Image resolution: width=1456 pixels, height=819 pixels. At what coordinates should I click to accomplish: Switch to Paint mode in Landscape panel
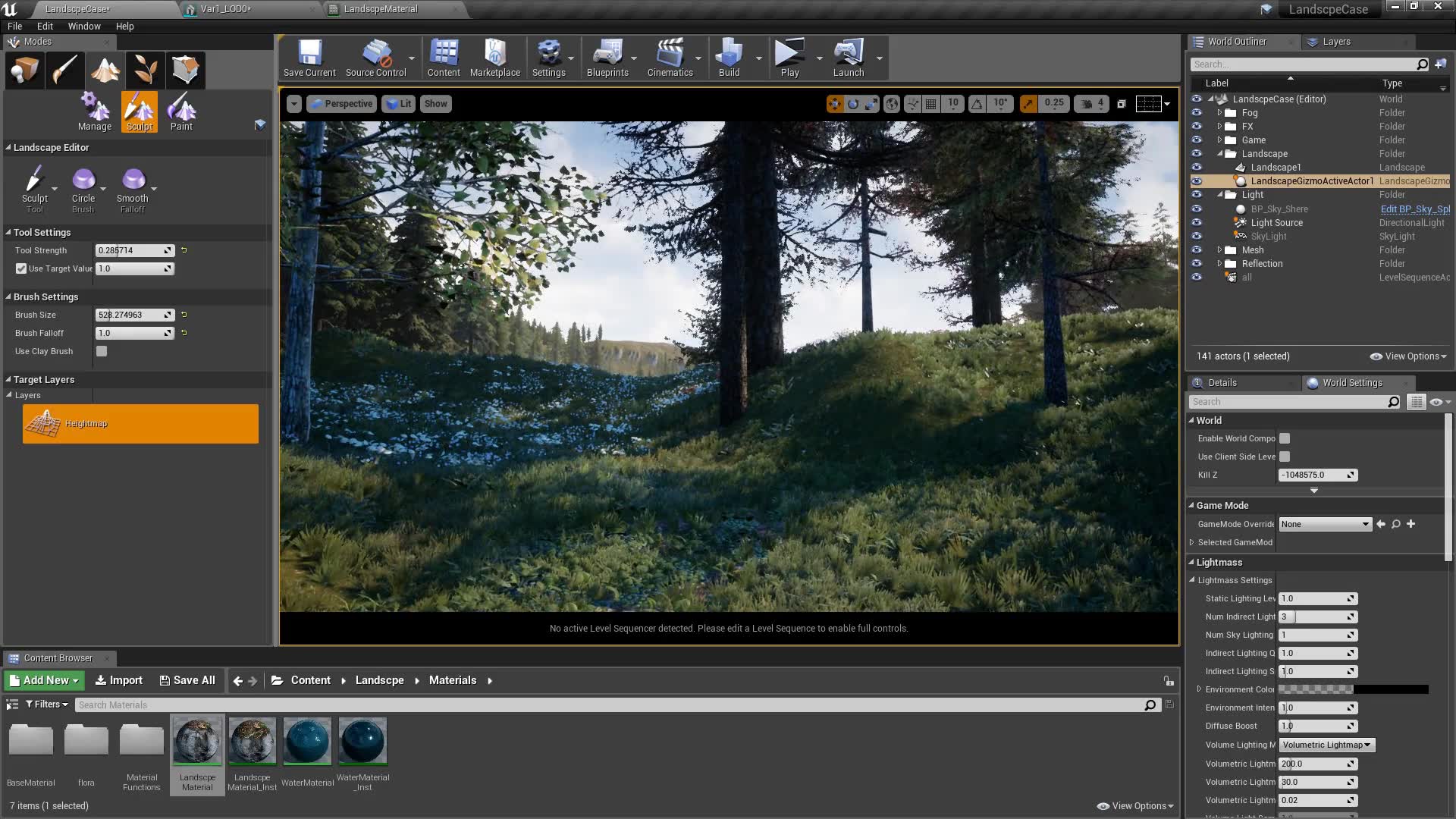(x=181, y=111)
